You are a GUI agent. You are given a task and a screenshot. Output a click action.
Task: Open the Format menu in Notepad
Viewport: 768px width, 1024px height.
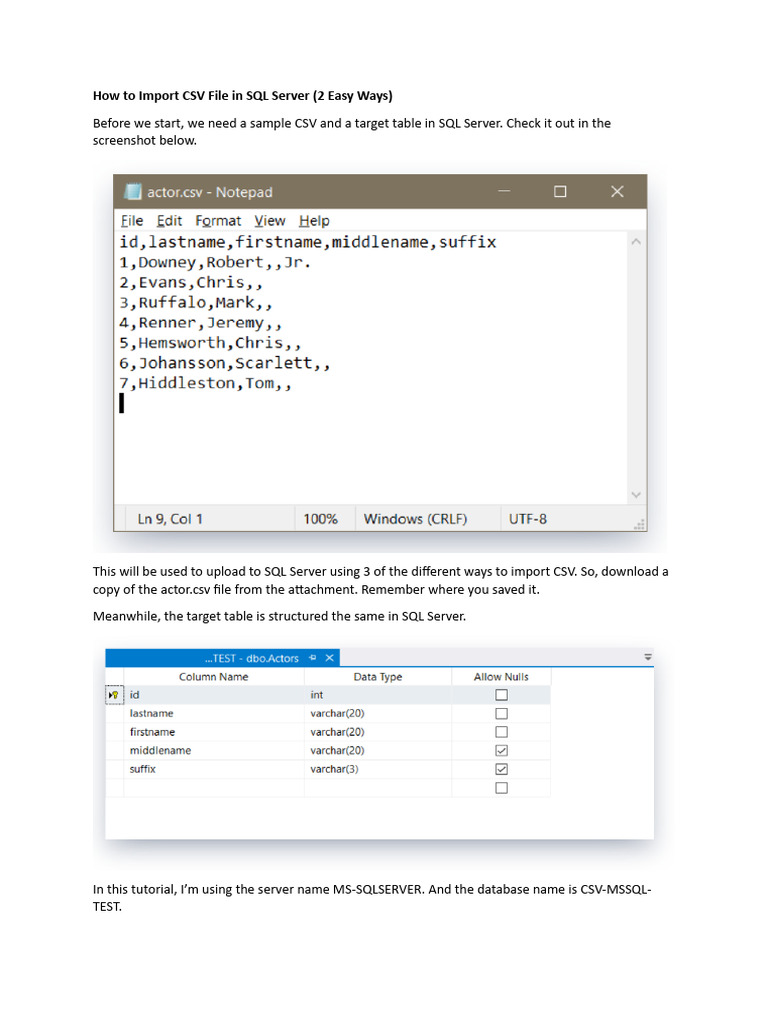218,221
